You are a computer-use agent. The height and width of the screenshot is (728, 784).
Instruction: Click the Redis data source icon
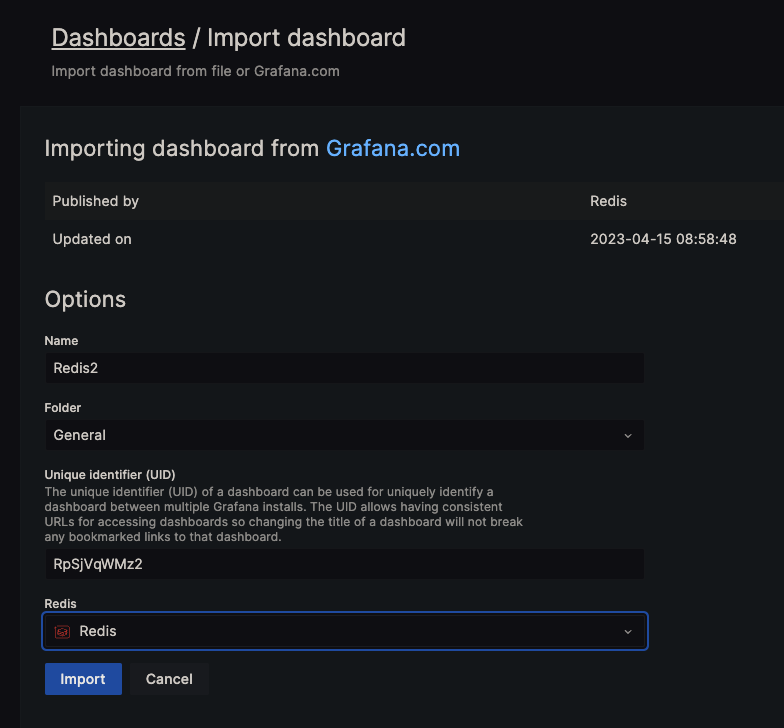[x=62, y=632]
